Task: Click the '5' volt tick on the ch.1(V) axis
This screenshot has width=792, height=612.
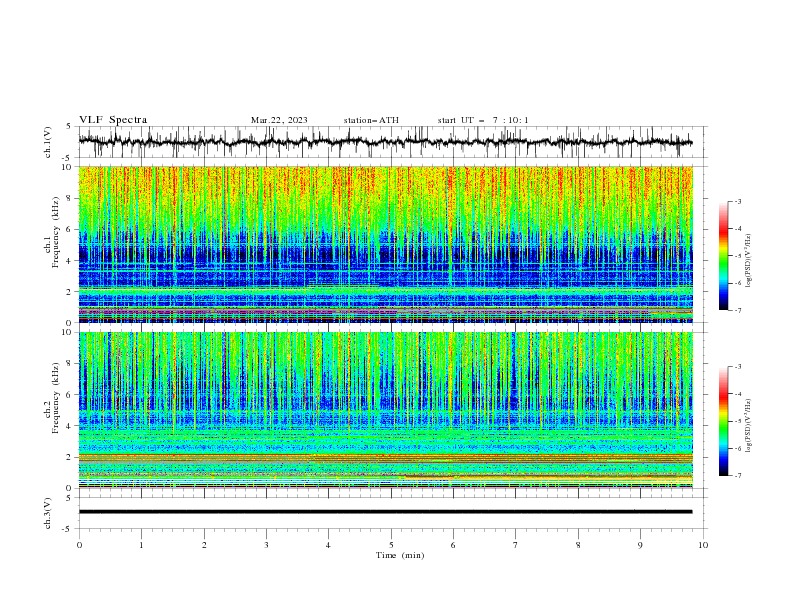Action: point(69,127)
